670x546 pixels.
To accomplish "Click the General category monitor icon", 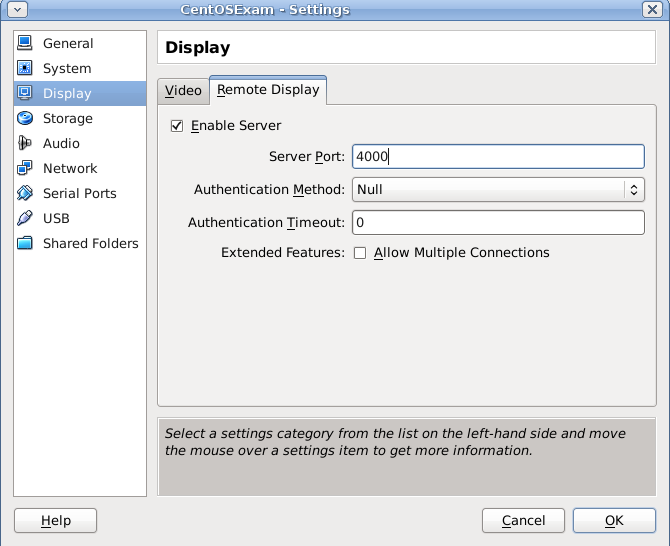I will coord(25,44).
